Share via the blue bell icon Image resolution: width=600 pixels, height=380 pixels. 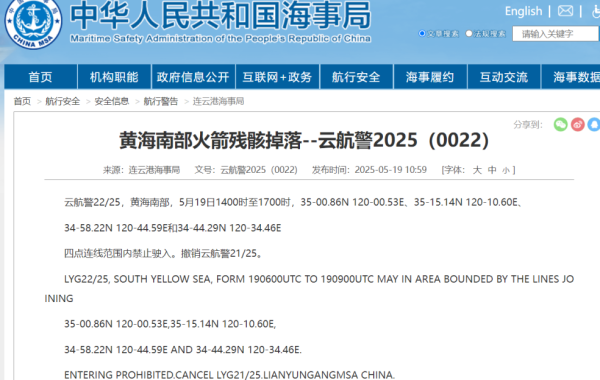point(594,124)
